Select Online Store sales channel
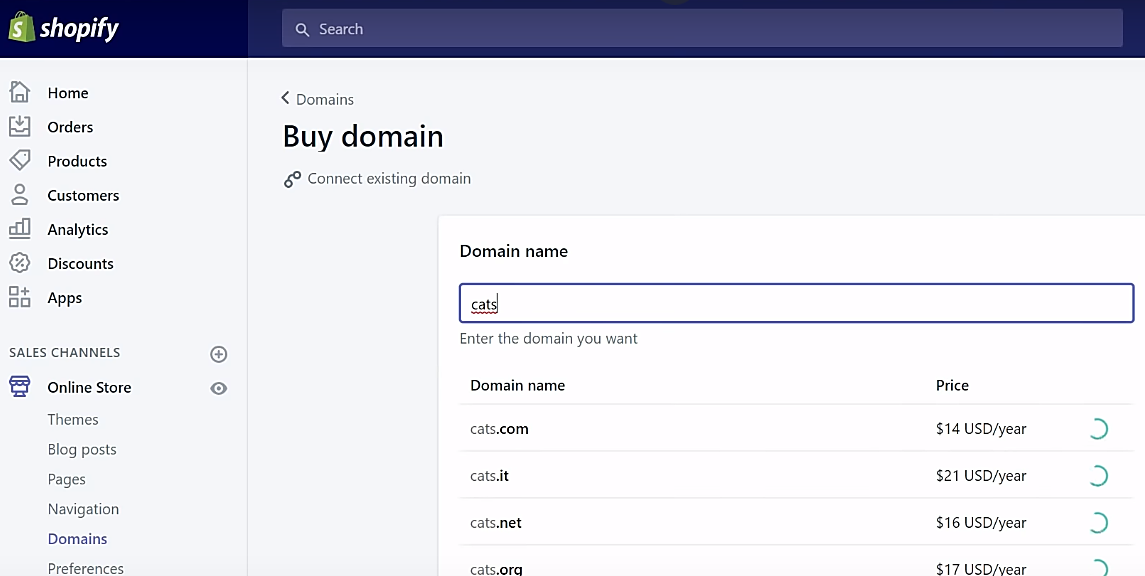Image resolution: width=1145 pixels, height=576 pixels. click(89, 388)
